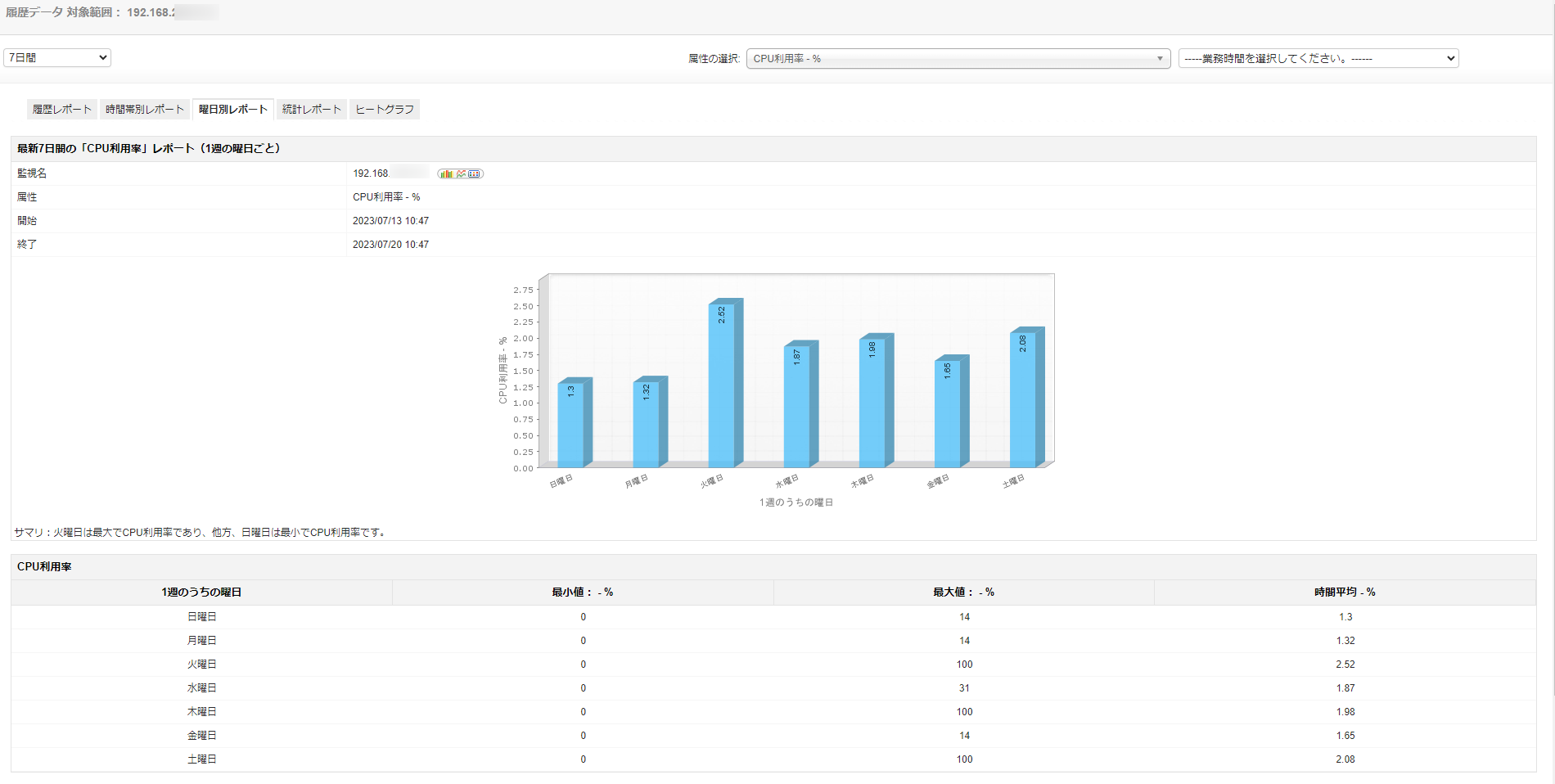Viewport: 1555px width, 784px height.
Task: Go to the 統計レポート tab
Action: 312,109
